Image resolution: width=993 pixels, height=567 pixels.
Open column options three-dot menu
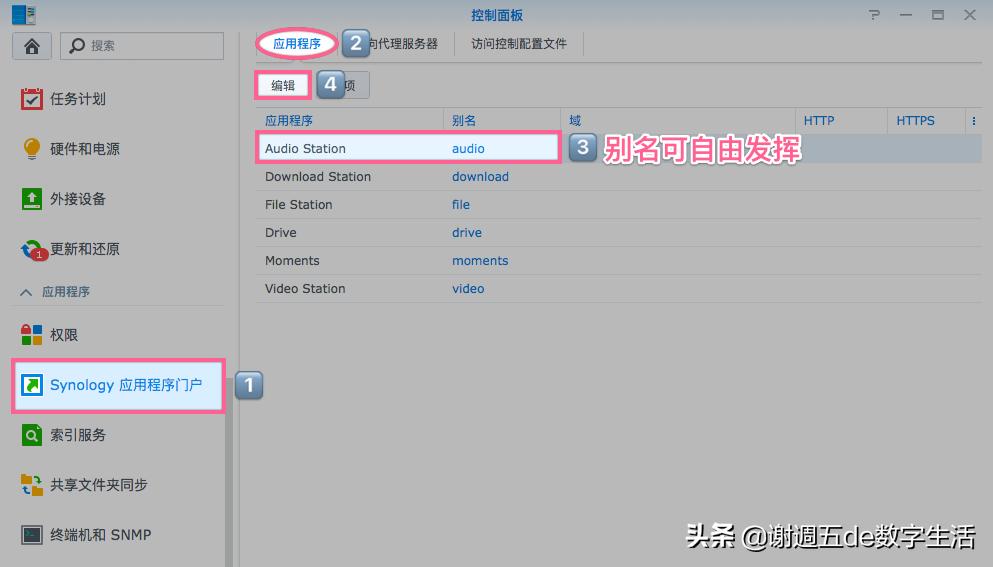tap(973, 120)
